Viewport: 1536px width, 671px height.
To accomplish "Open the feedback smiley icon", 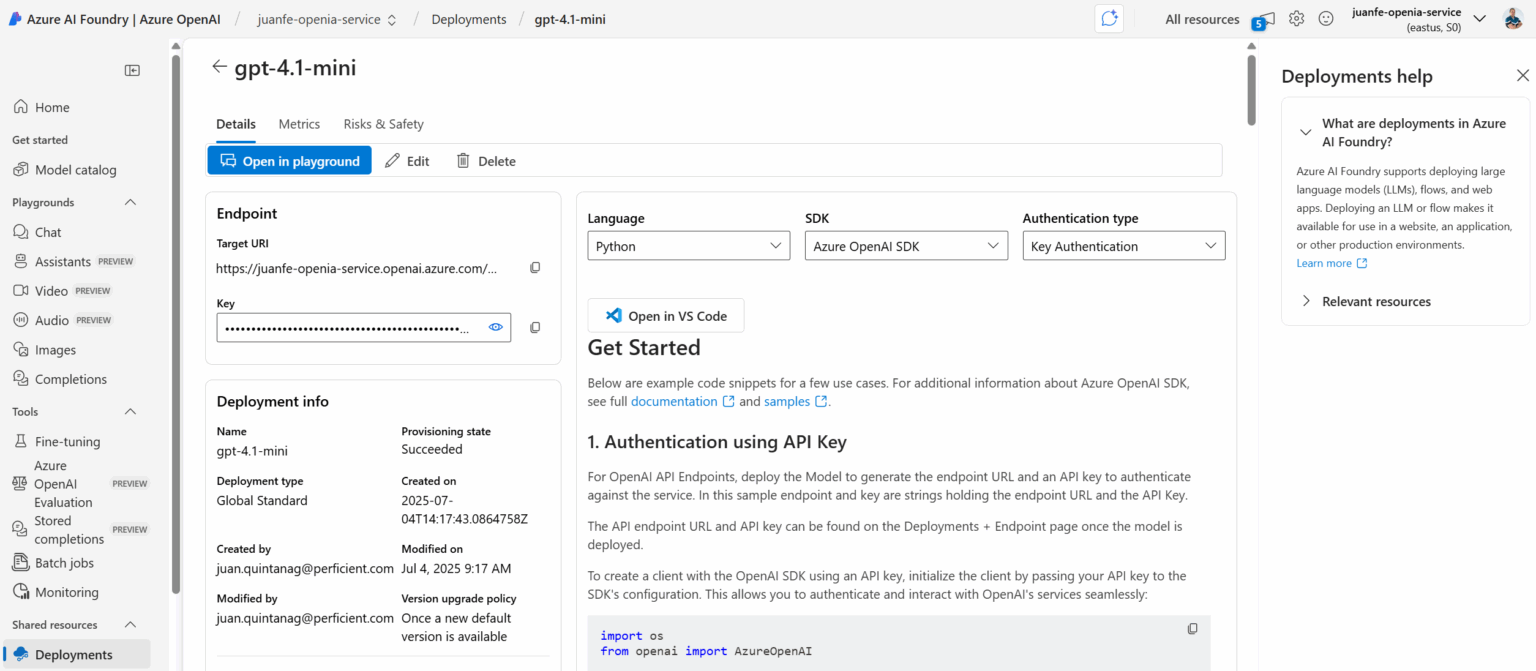I will point(1325,18).
